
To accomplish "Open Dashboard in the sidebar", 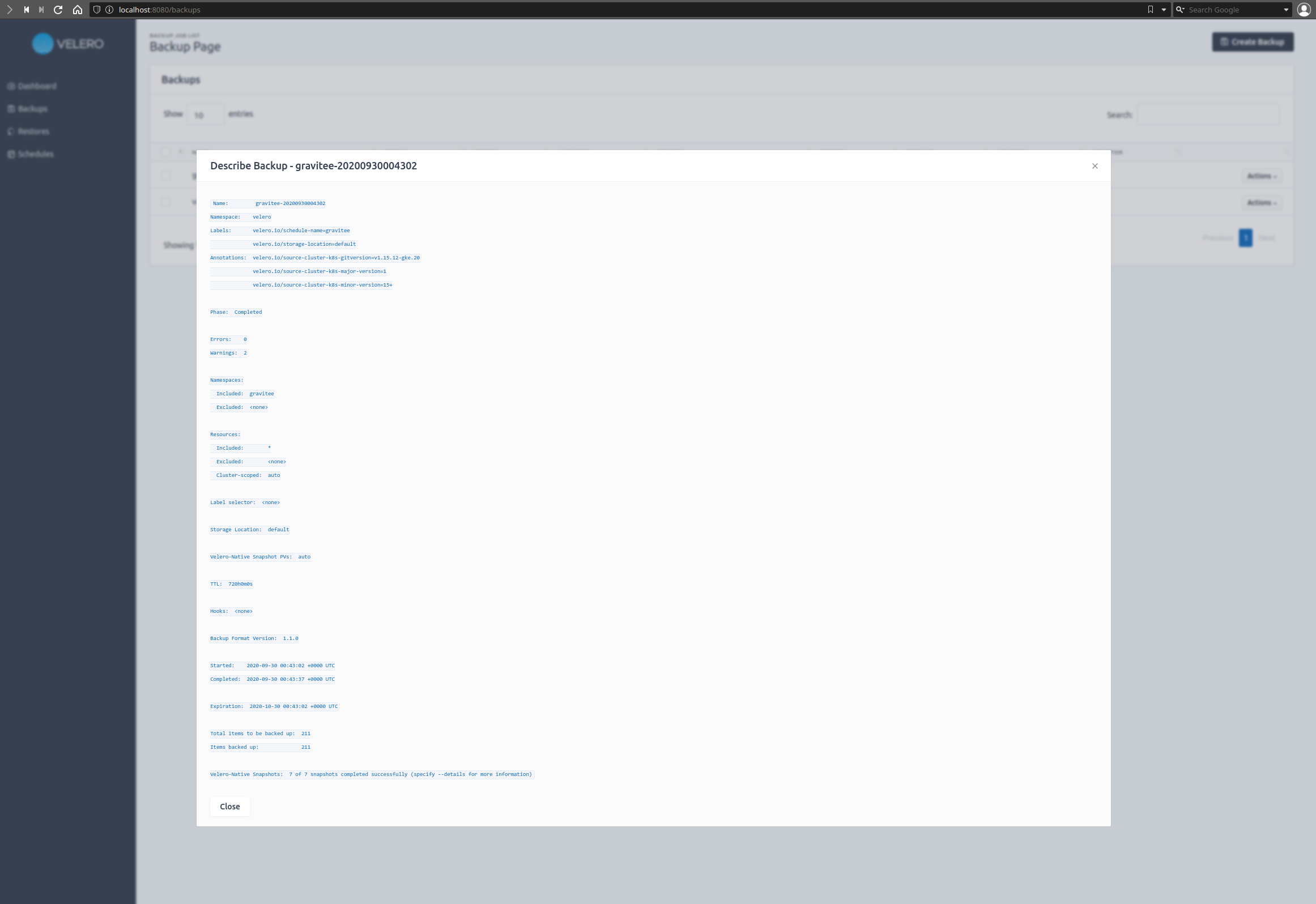I will pyautogui.click(x=32, y=86).
